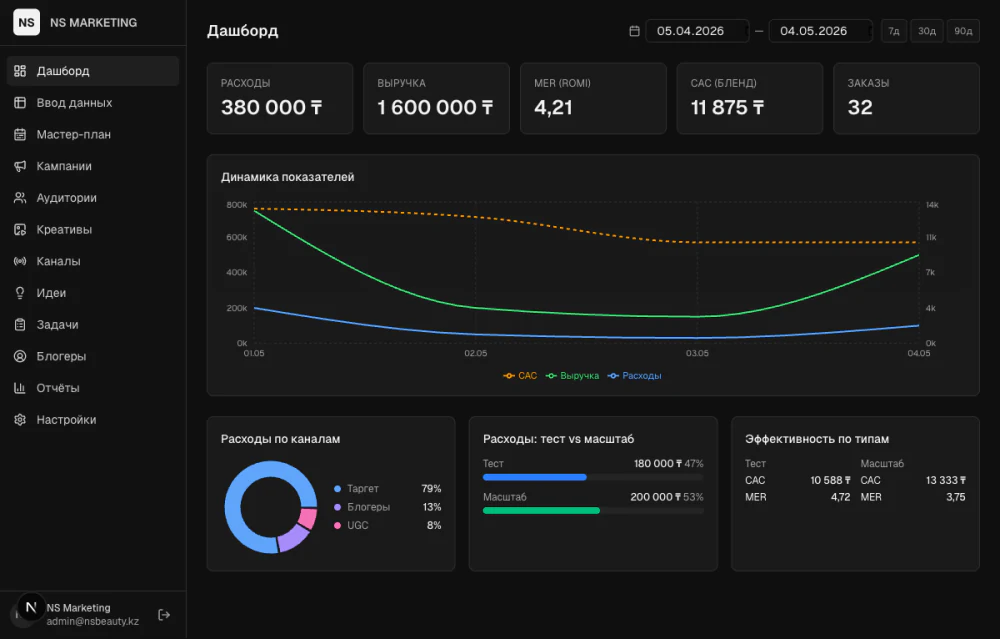This screenshot has height=639, width=1000.
Task: Toggle Расходы series in chart legend
Action: (635, 376)
